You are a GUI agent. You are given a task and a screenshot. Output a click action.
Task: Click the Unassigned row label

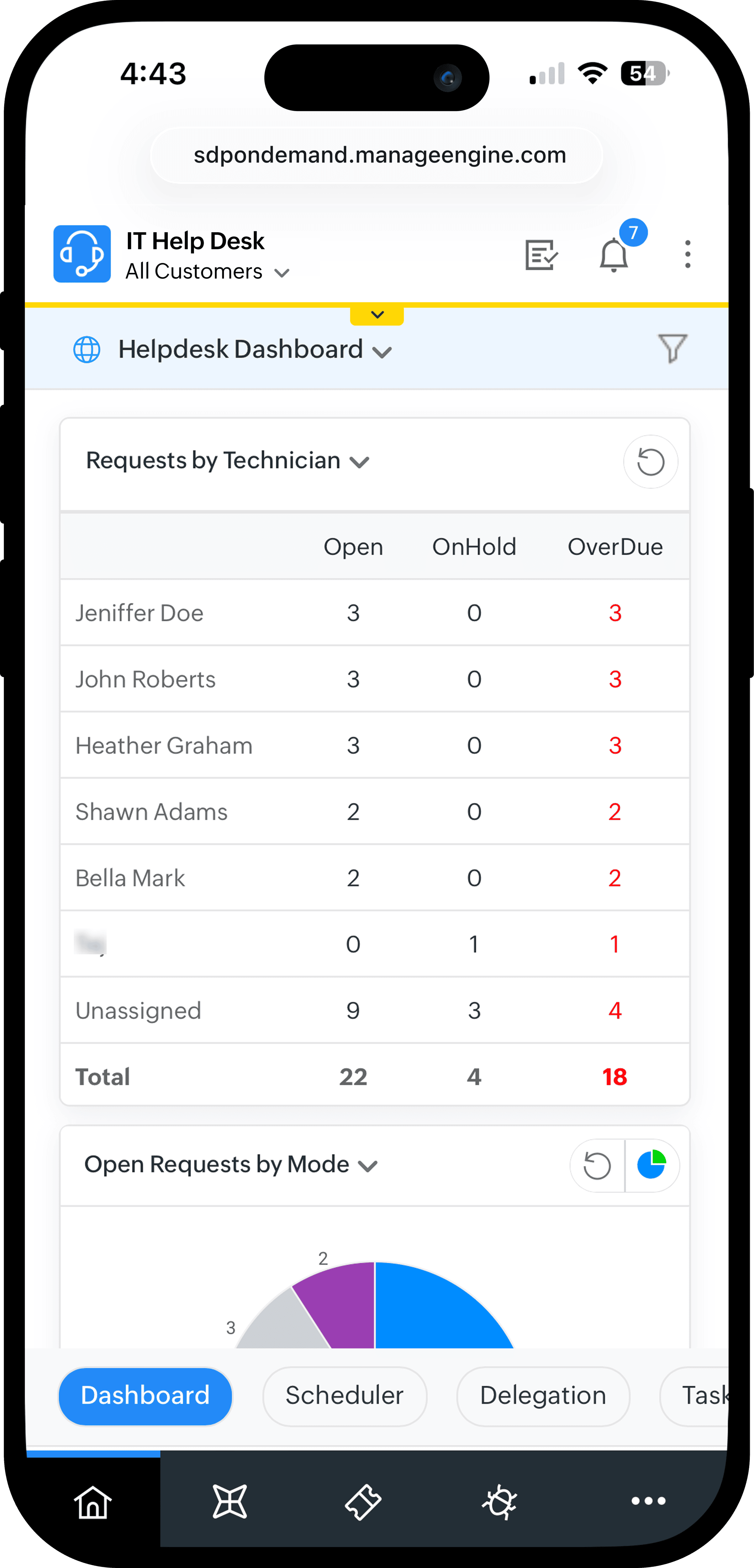(138, 1011)
